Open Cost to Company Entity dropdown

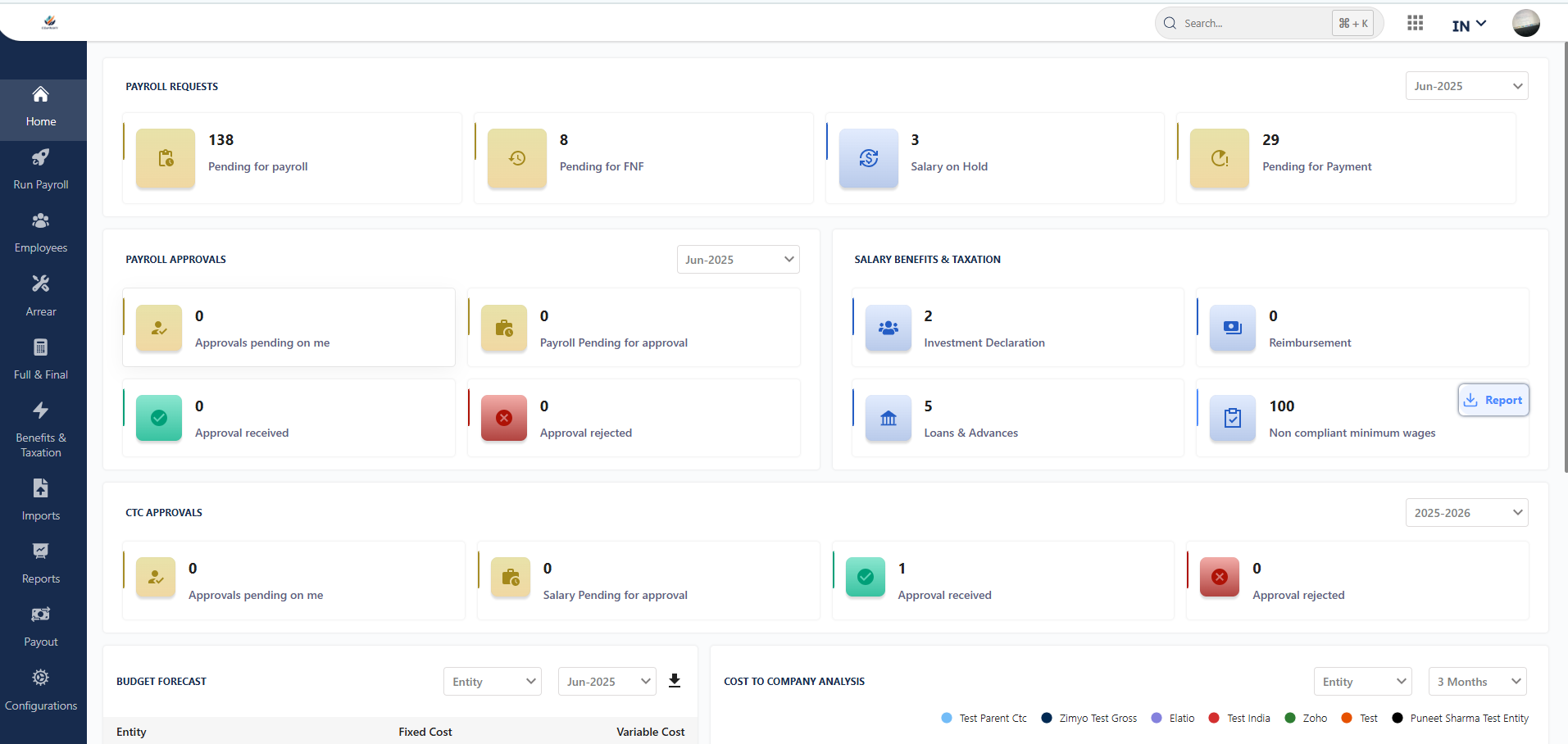1363,682
